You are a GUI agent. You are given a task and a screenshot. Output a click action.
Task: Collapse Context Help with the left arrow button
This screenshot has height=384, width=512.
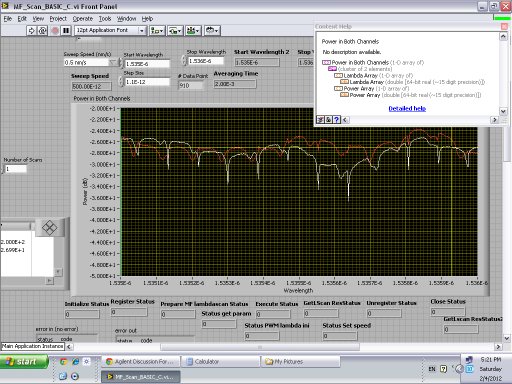pyautogui.click(x=346, y=120)
